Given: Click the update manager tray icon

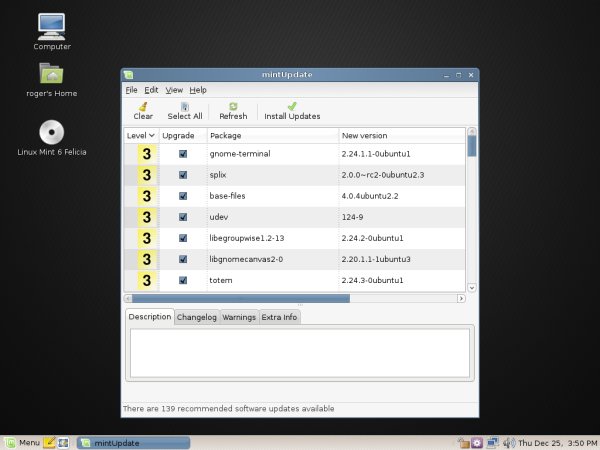Looking at the screenshot, I should [463, 443].
